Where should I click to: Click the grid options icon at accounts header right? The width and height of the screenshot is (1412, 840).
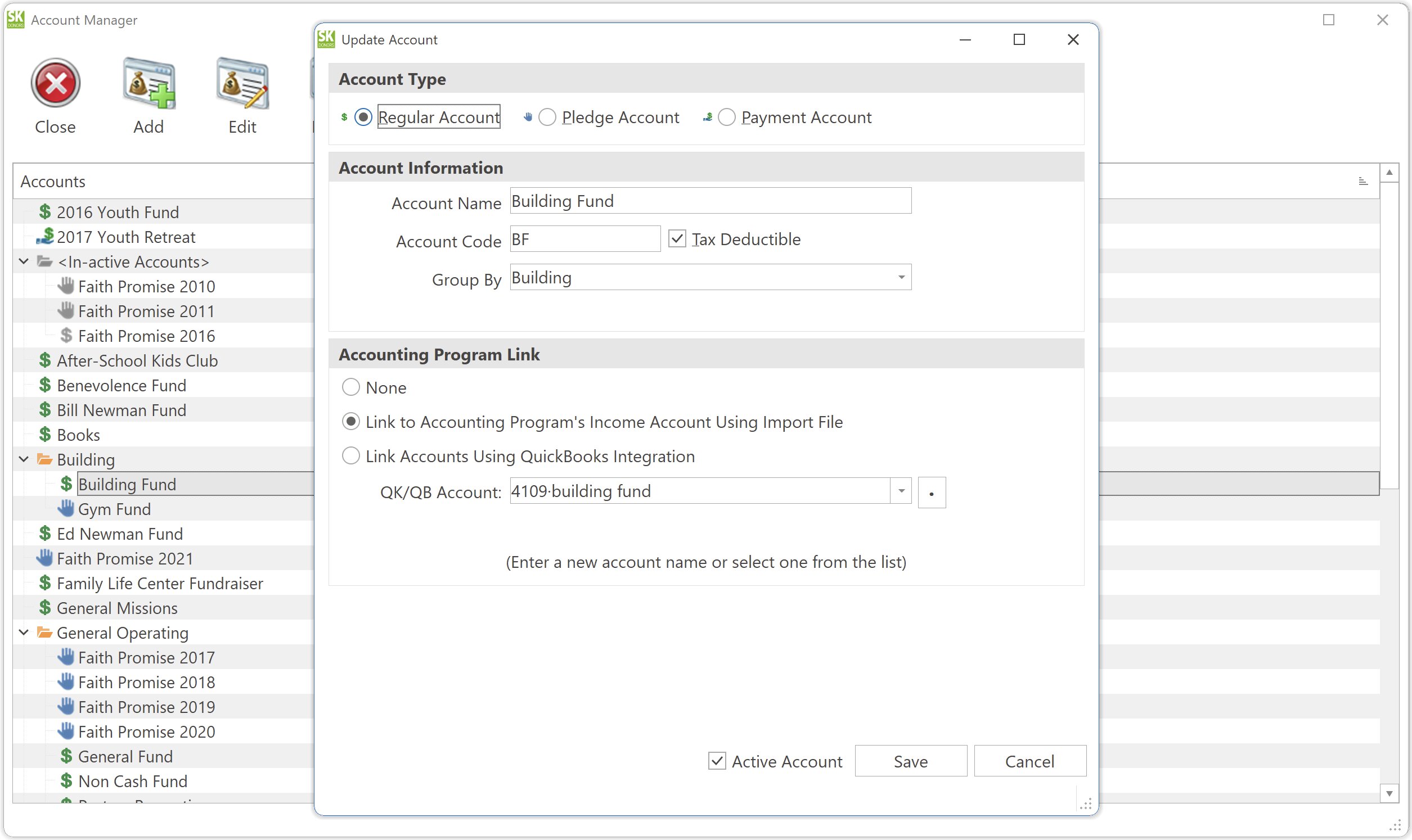point(1362,181)
